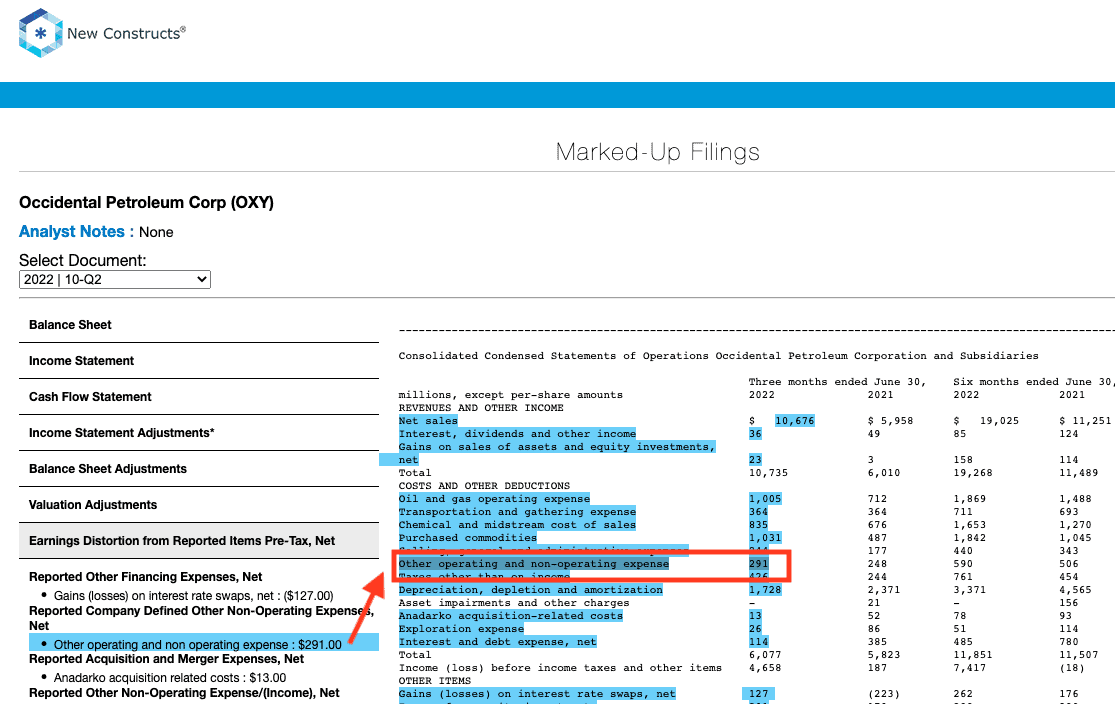
Task: Click Gains on sales of assets line
Action: point(557,447)
